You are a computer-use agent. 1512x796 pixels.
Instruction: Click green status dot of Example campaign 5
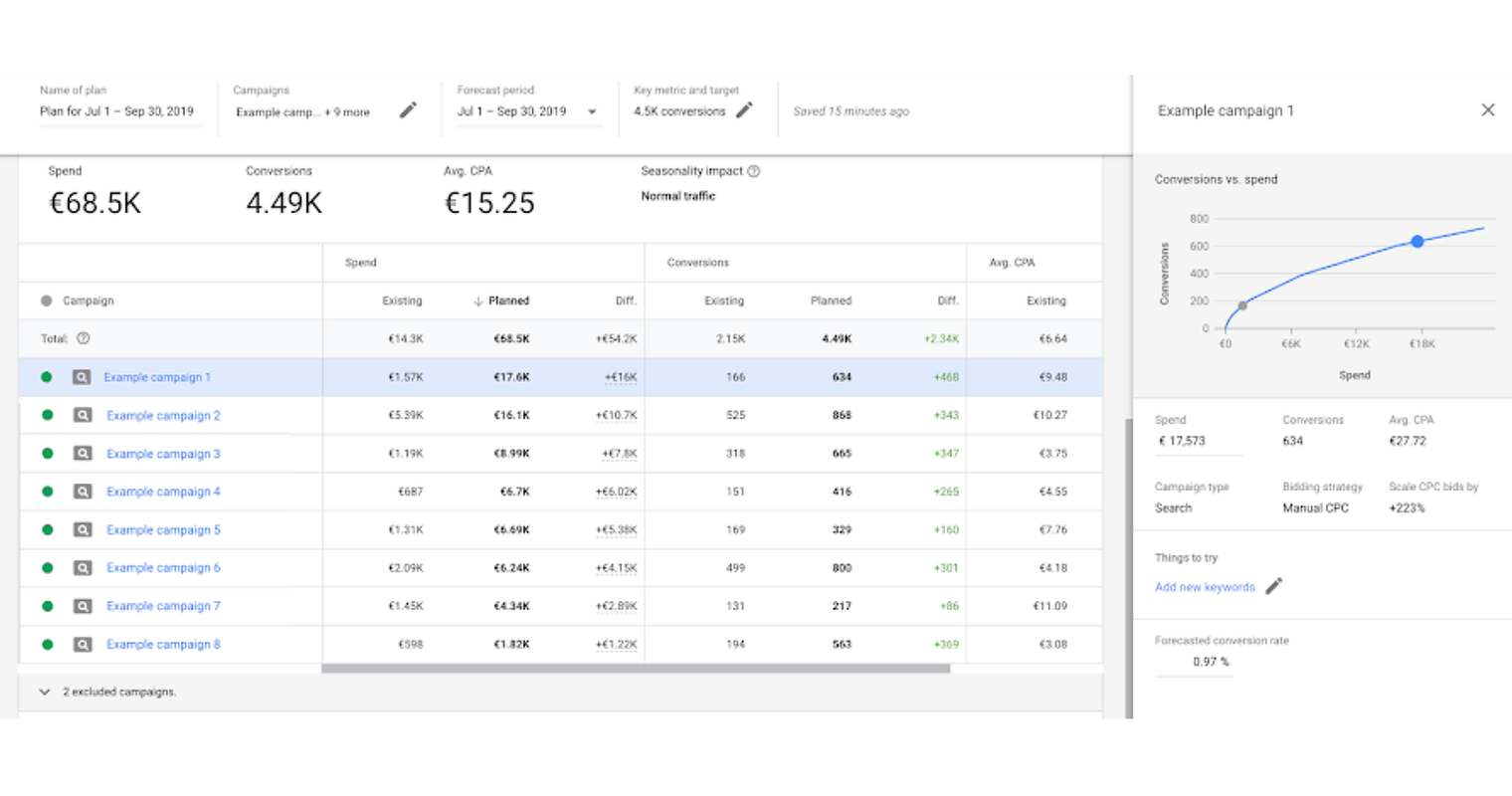(47, 529)
